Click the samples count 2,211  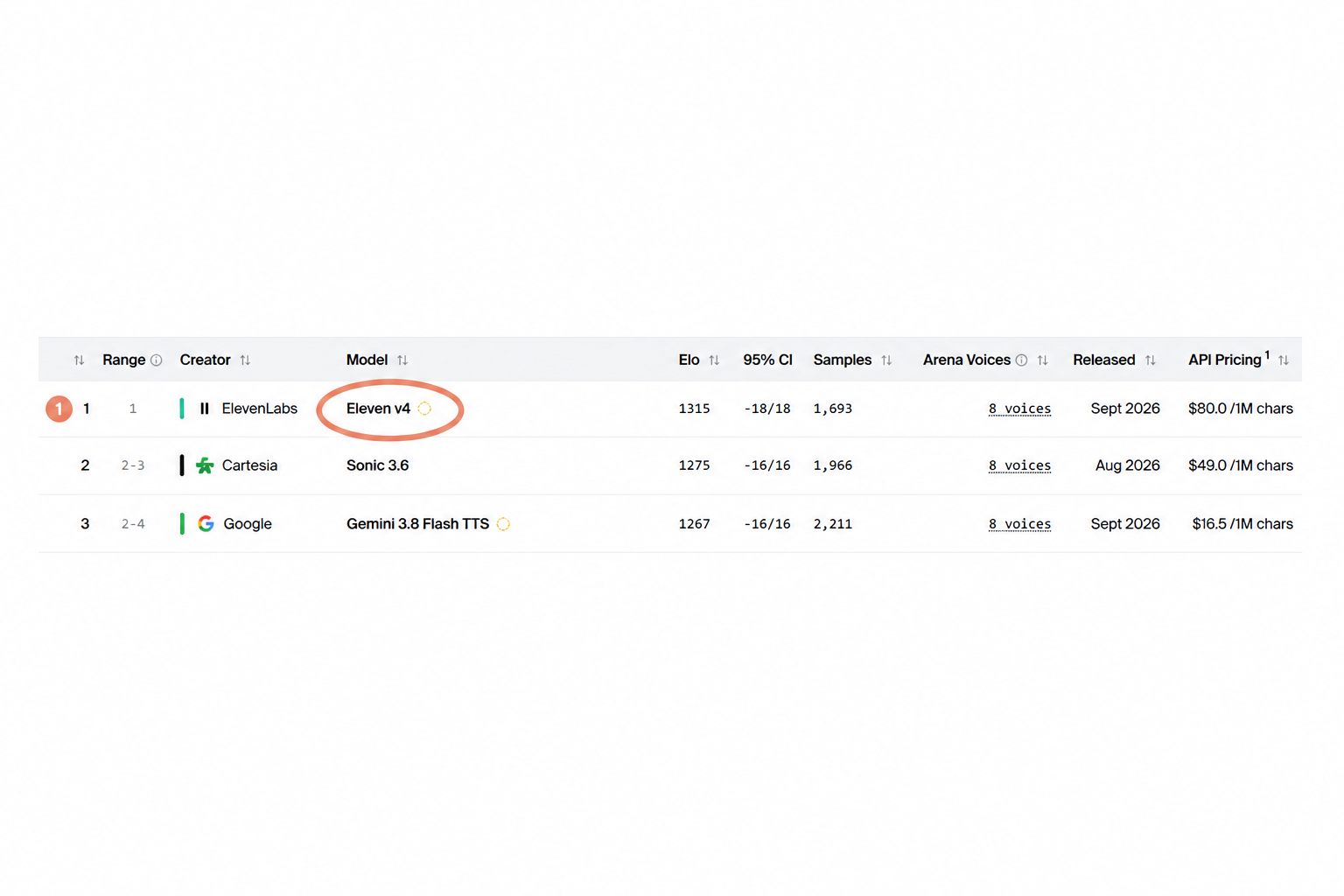832,524
